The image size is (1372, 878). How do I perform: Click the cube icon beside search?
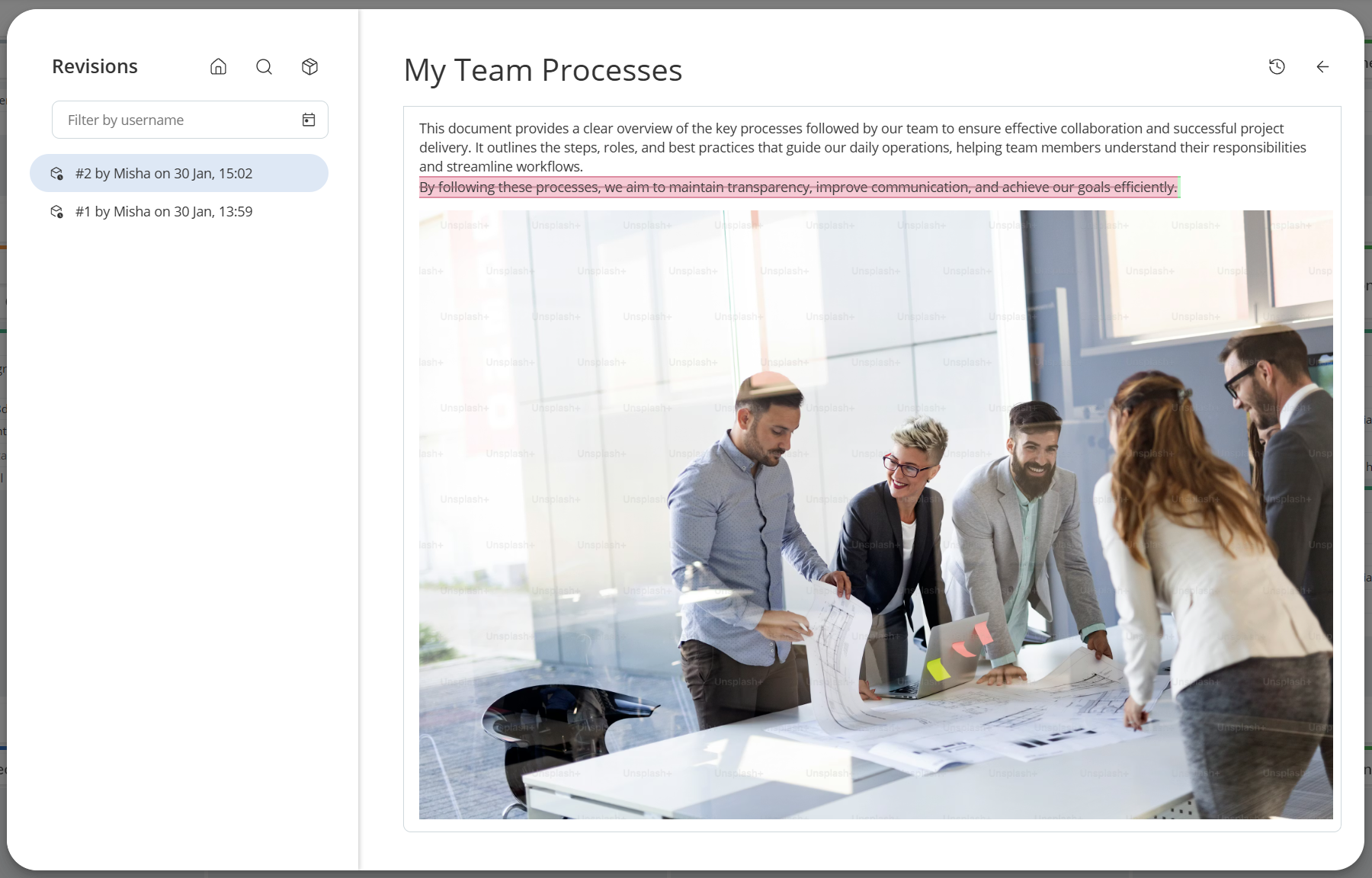[x=309, y=67]
